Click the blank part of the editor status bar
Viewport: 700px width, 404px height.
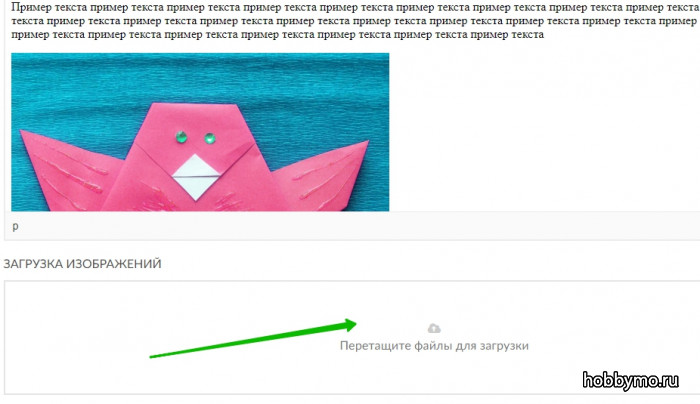pos(357,226)
